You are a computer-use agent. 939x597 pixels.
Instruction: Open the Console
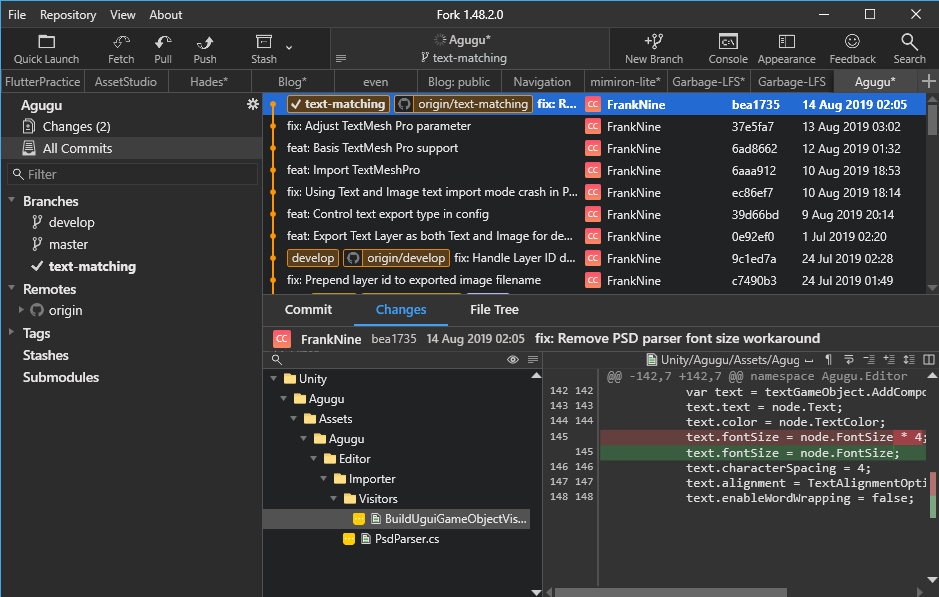728,49
